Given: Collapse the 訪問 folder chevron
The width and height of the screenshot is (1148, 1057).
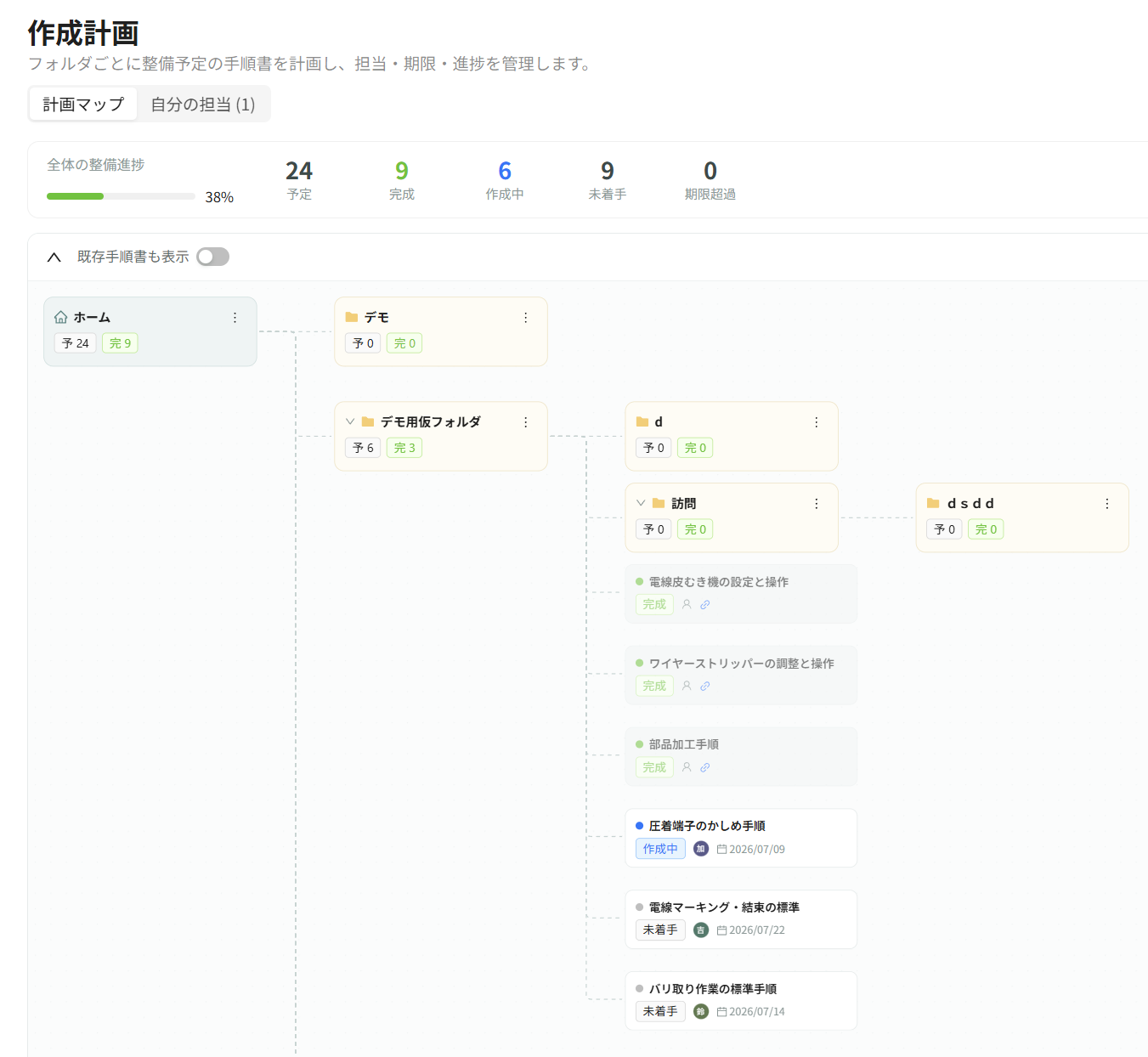Looking at the screenshot, I should pos(641,503).
